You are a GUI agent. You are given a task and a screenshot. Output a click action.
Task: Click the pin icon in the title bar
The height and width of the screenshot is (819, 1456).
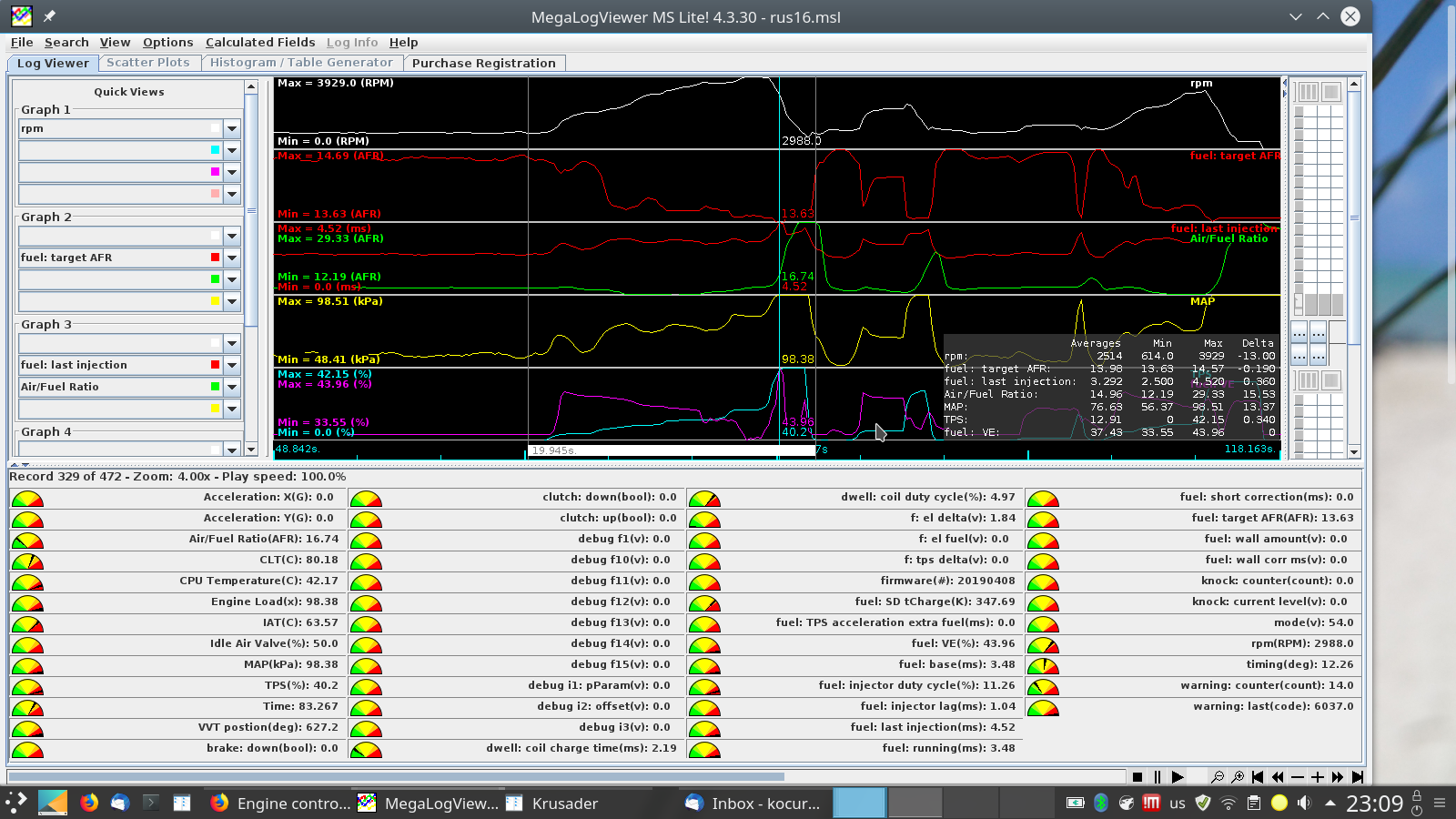(49, 16)
